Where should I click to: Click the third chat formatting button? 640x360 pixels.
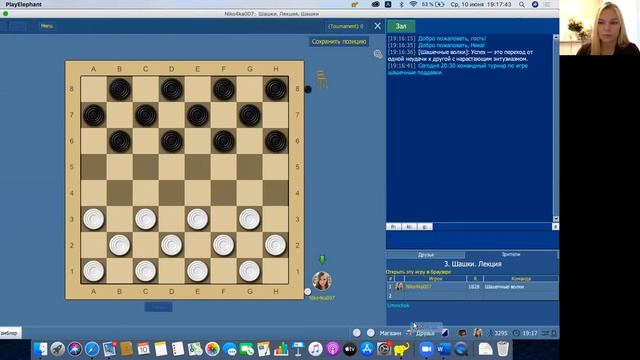click(x=424, y=227)
